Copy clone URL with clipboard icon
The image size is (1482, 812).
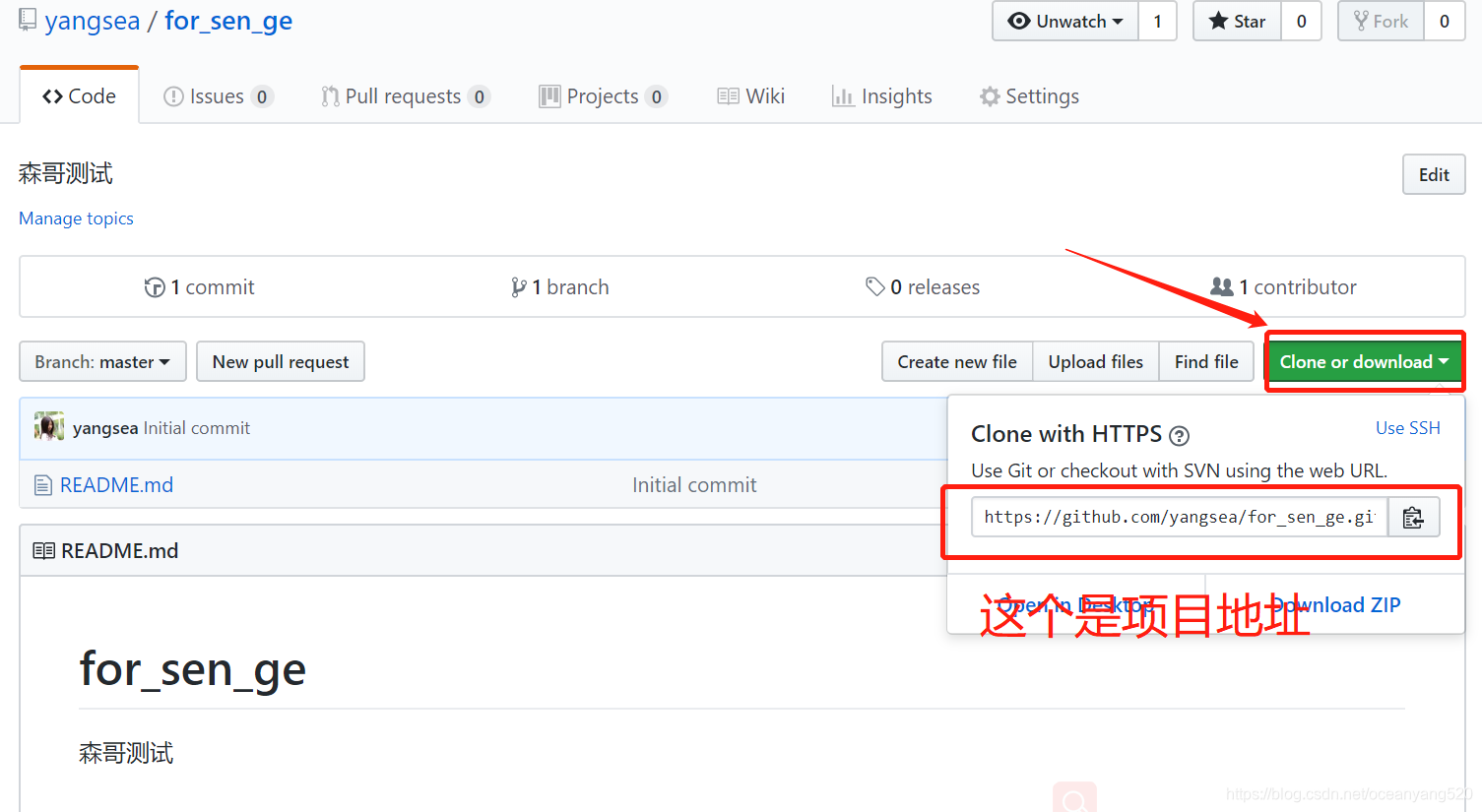pyautogui.click(x=1413, y=518)
